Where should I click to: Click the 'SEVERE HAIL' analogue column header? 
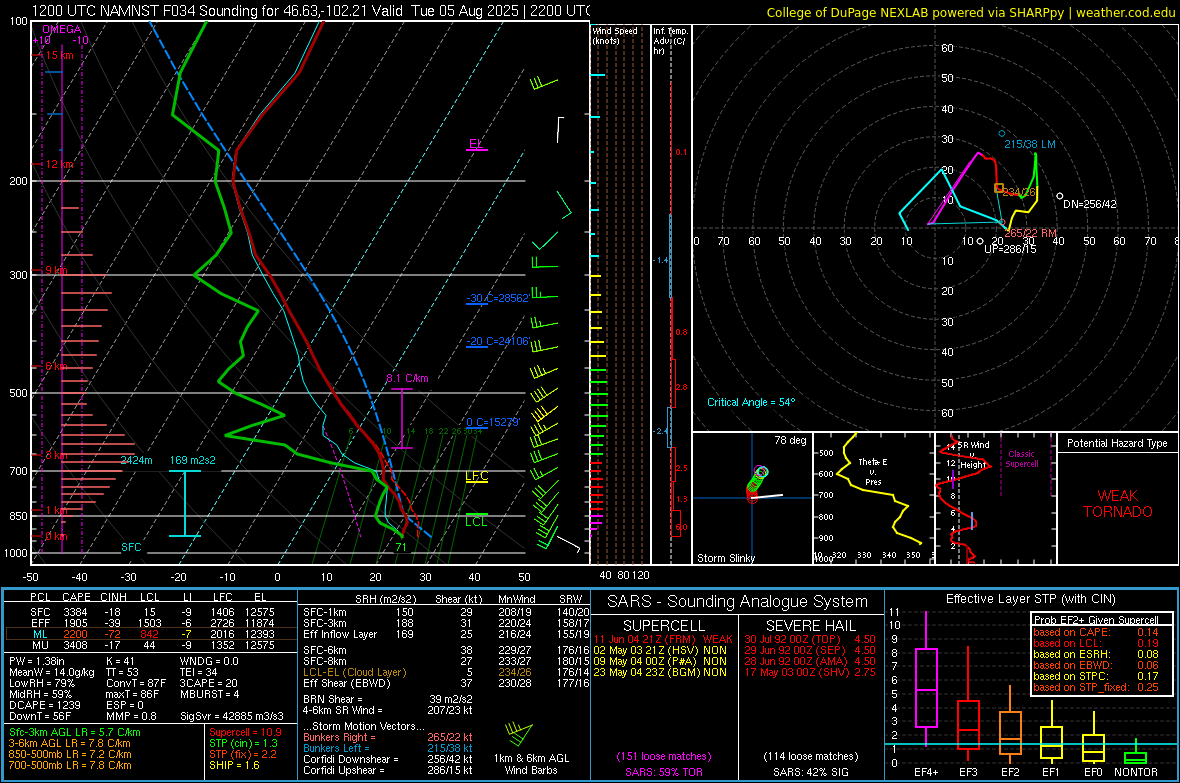tap(810, 626)
